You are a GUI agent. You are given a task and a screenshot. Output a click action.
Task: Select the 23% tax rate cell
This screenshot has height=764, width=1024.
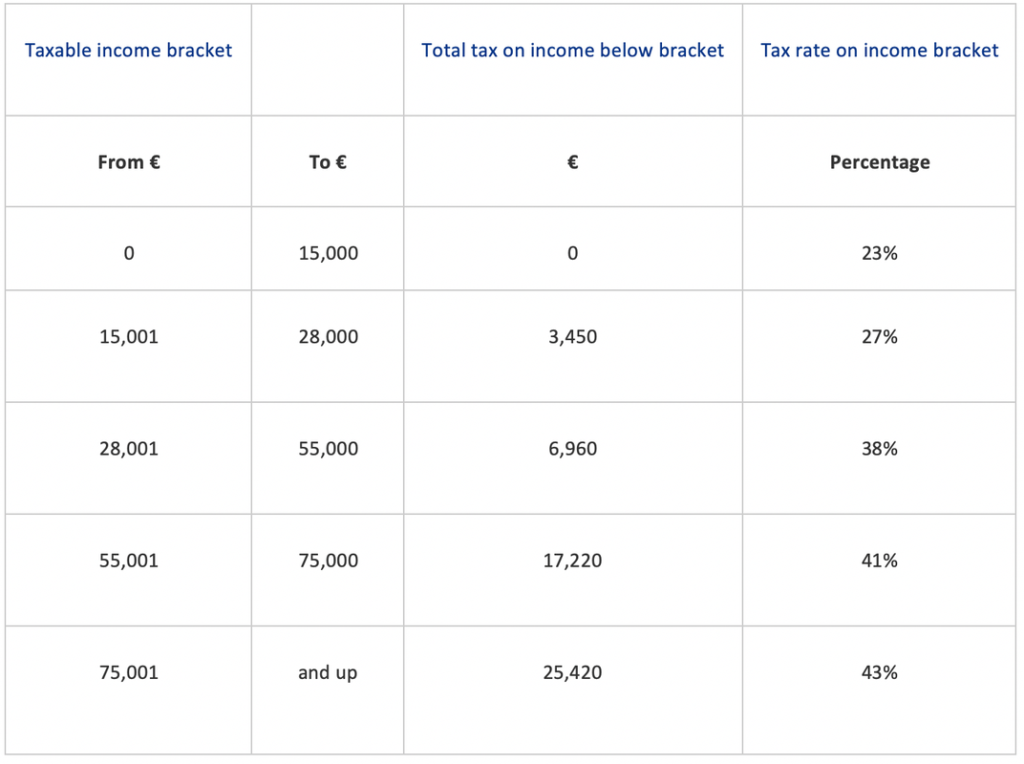pos(879,254)
